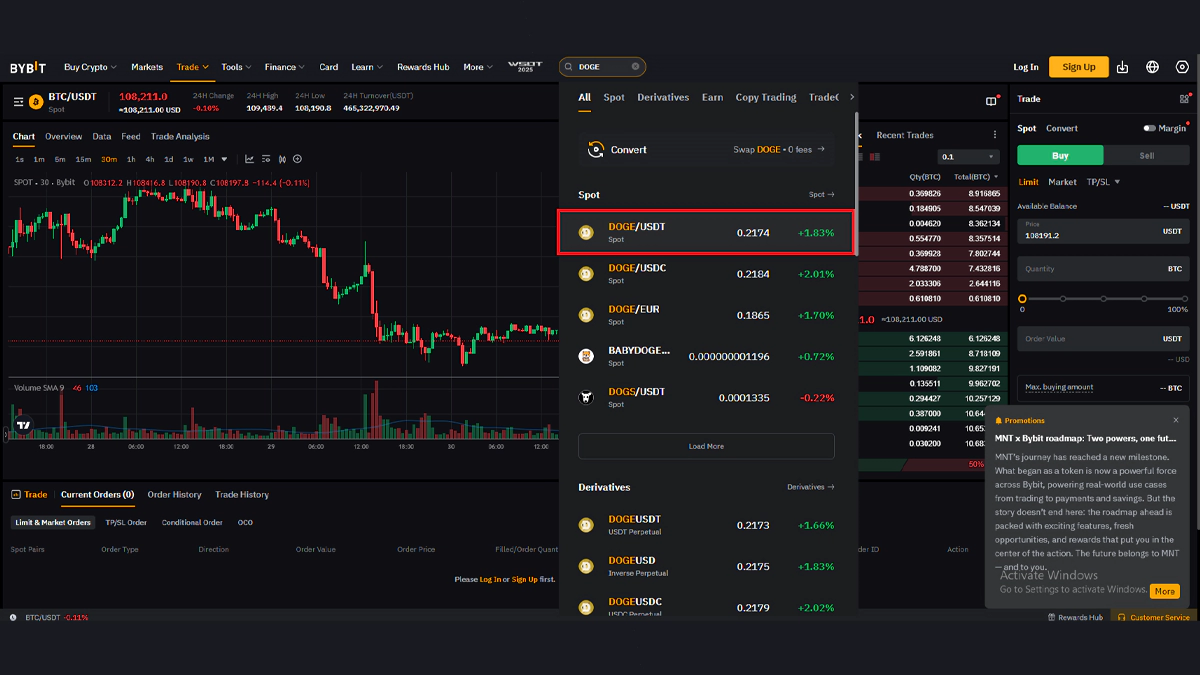Select the 15m chart interval
The width and height of the screenshot is (1200, 675).
coord(84,159)
